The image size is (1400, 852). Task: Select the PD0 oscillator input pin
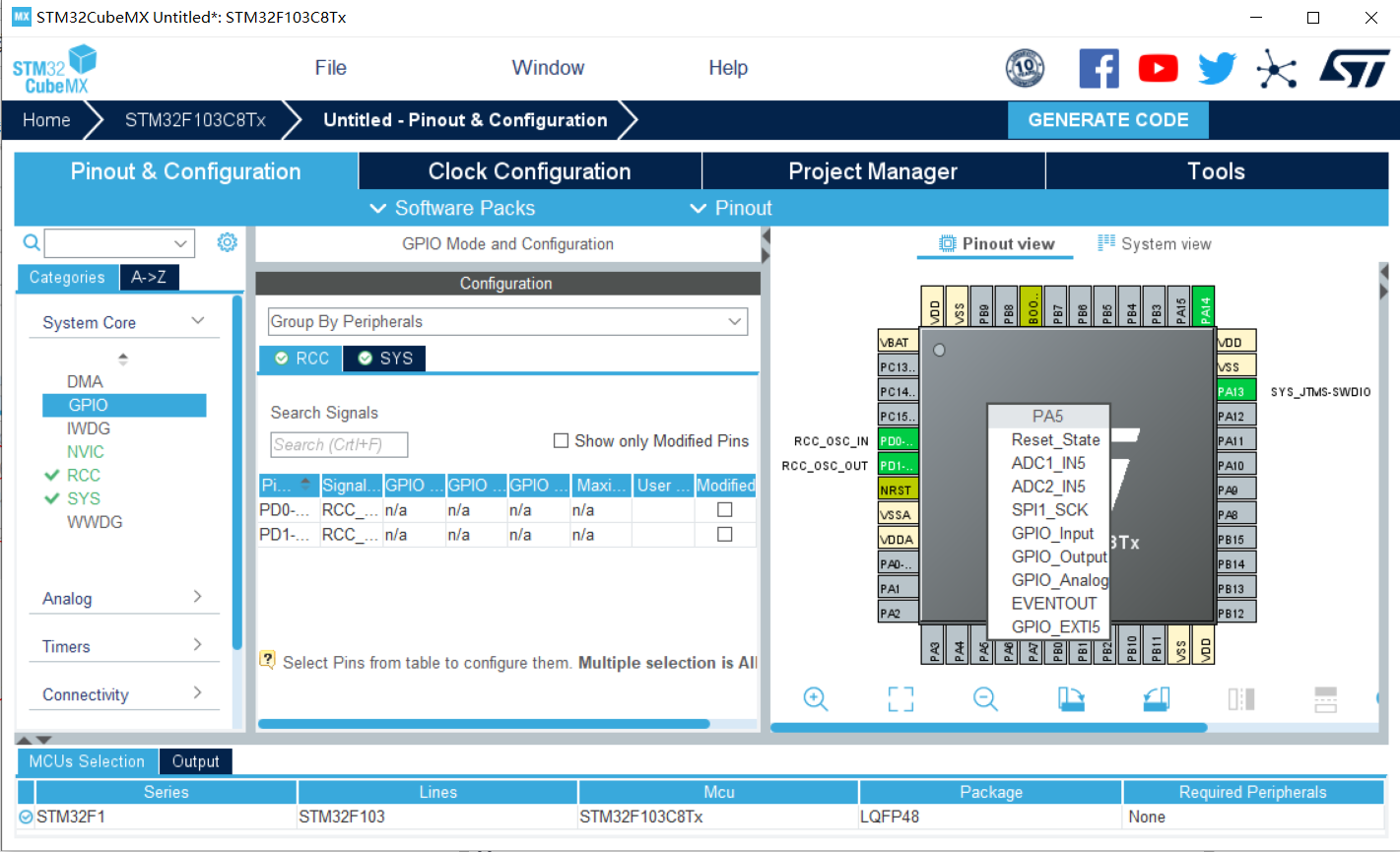click(x=898, y=440)
